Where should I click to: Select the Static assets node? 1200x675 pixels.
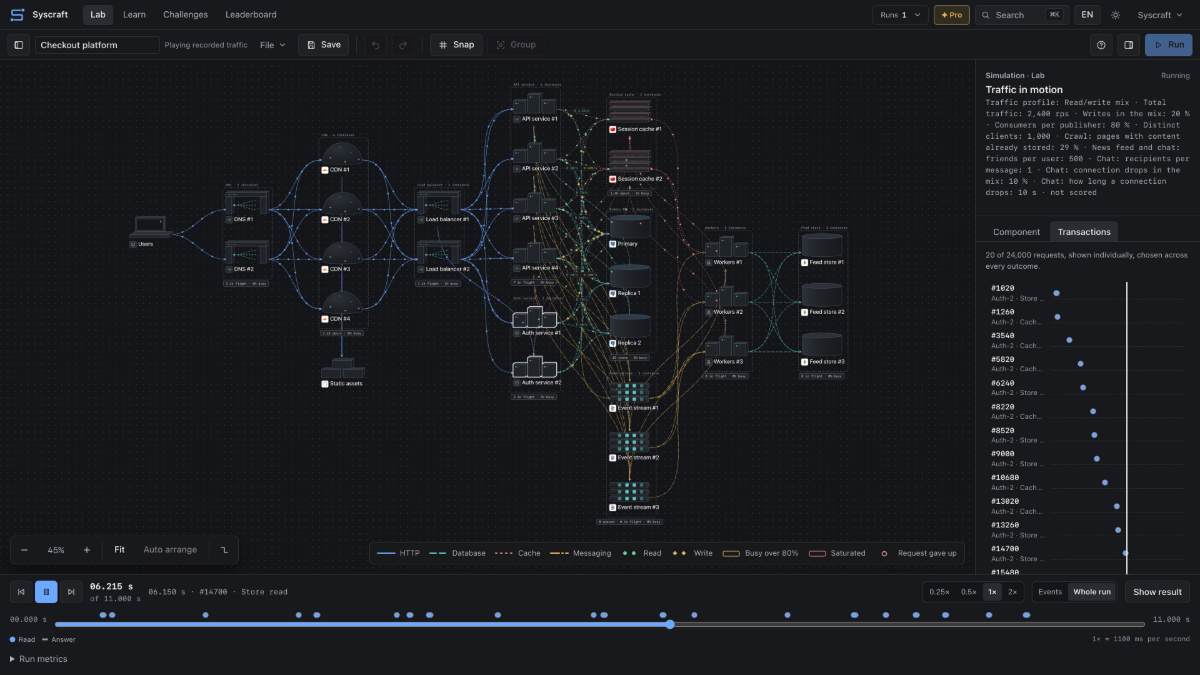click(x=341, y=374)
